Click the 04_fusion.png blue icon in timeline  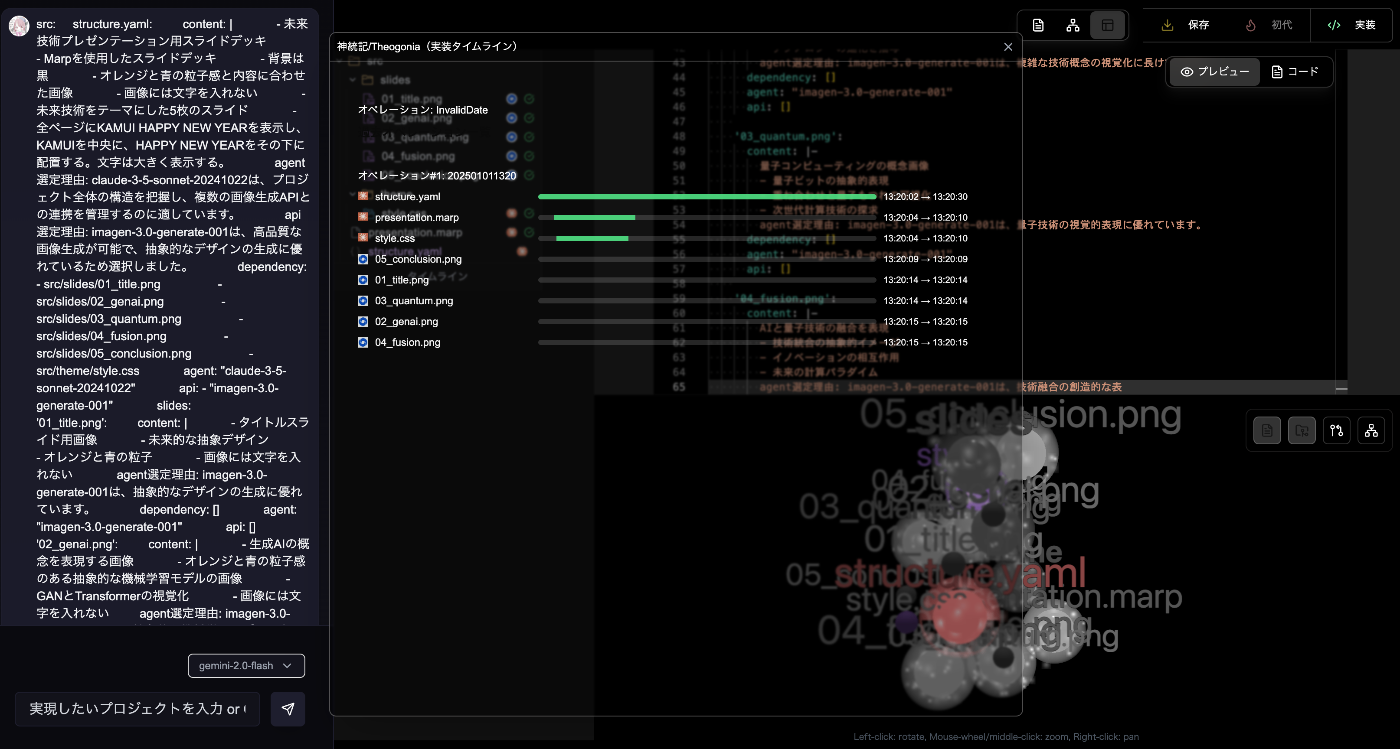(363, 343)
